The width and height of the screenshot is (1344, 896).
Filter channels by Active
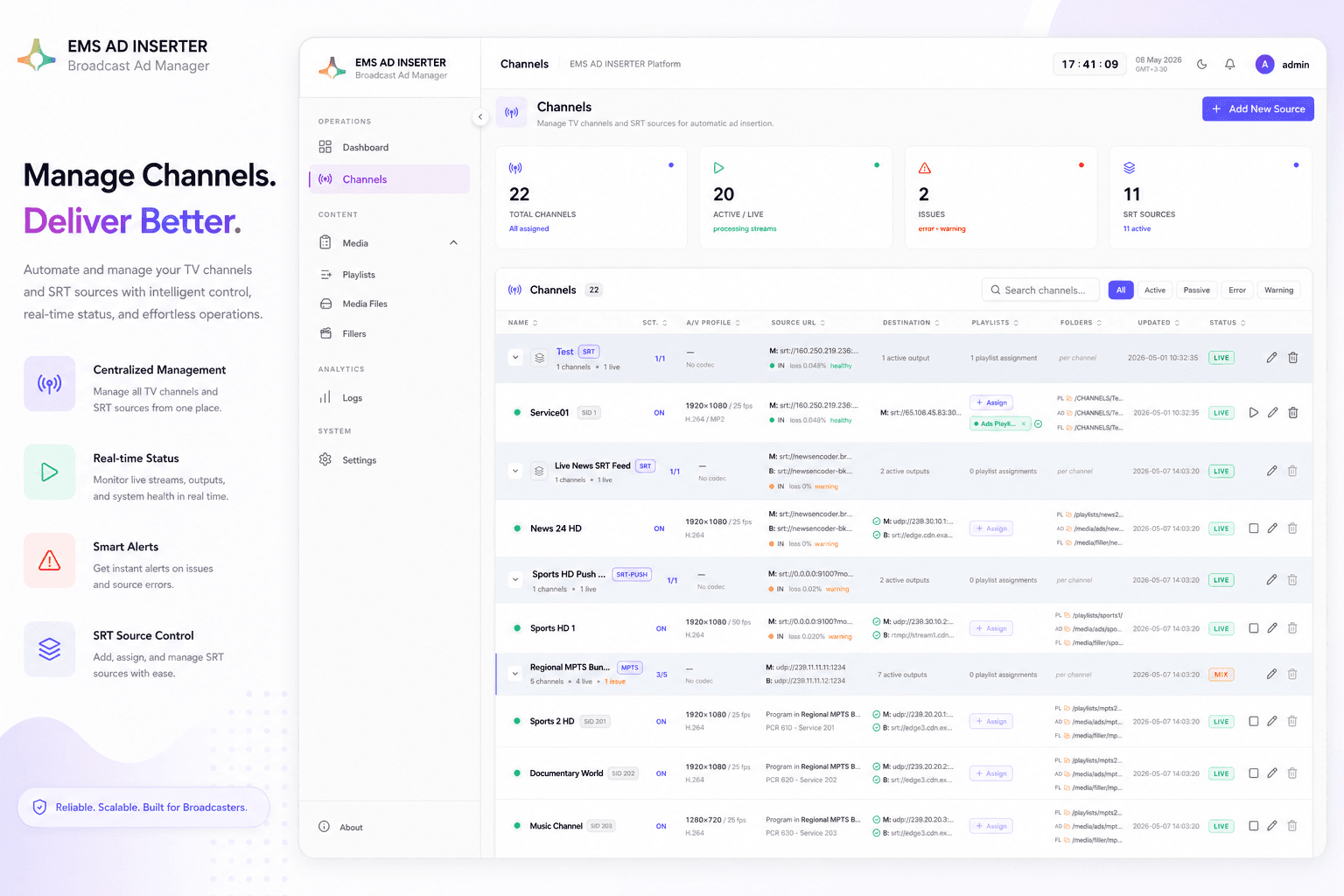[1155, 290]
